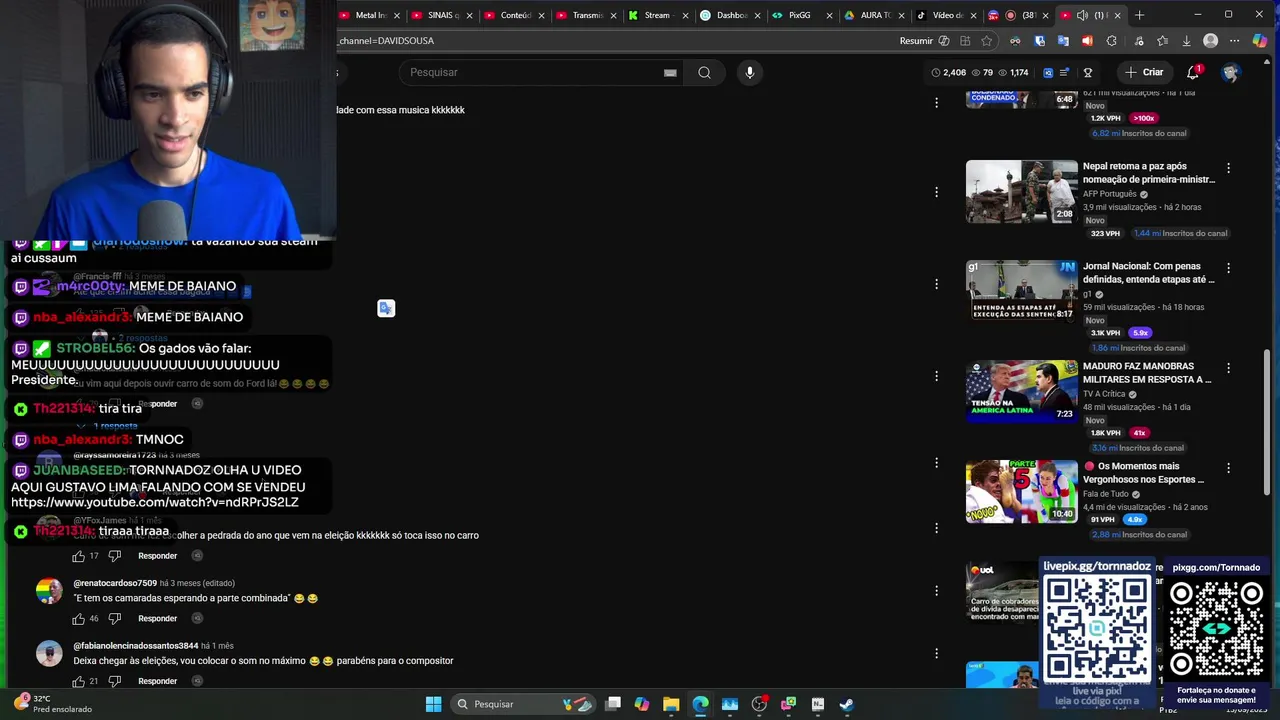
Task: Open Nepal retoma a paz video thumbnail
Action: click(x=1022, y=191)
